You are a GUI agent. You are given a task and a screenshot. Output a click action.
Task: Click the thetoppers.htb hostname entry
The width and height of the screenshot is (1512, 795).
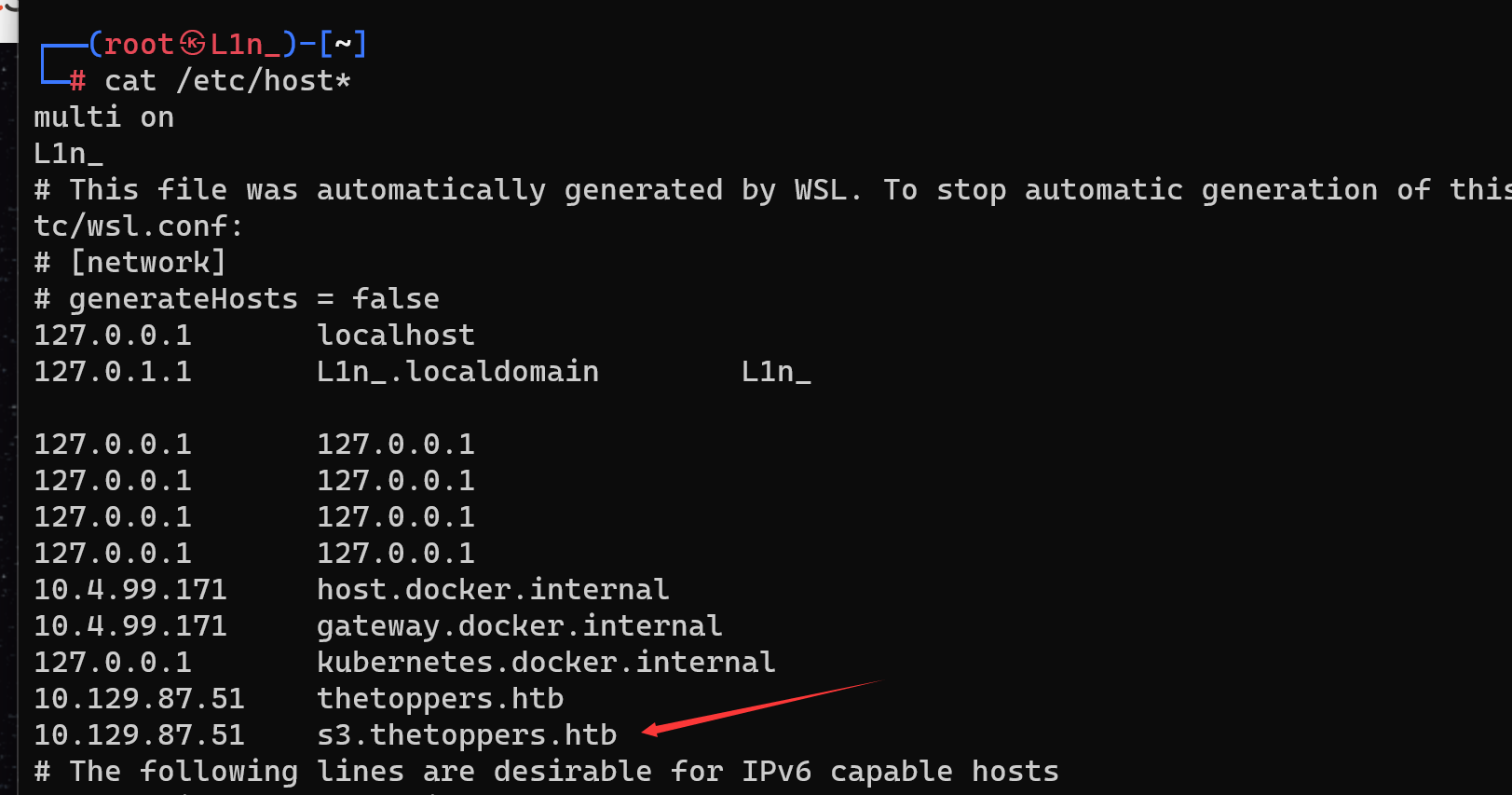pyautogui.click(x=440, y=699)
